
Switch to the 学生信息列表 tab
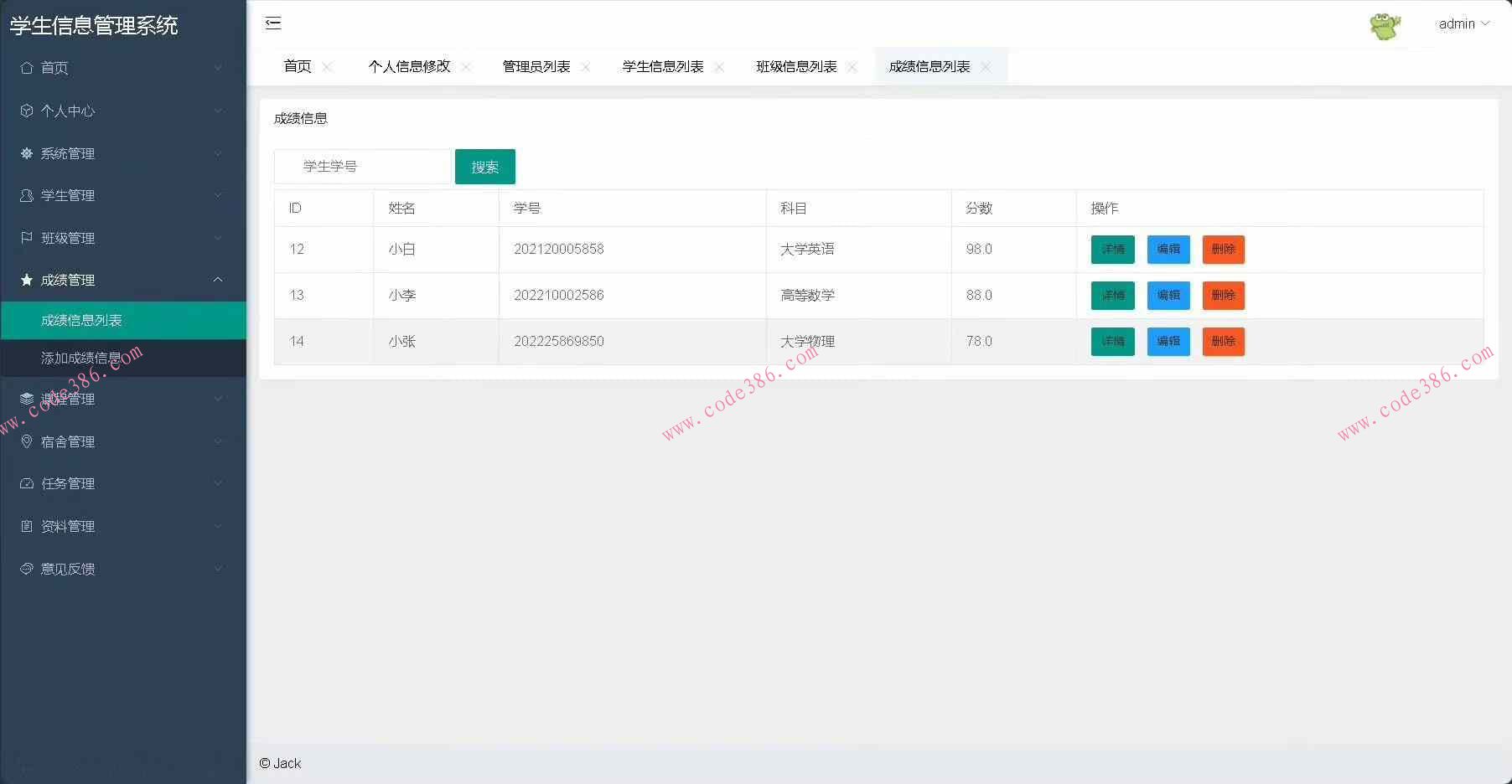tap(661, 66)
